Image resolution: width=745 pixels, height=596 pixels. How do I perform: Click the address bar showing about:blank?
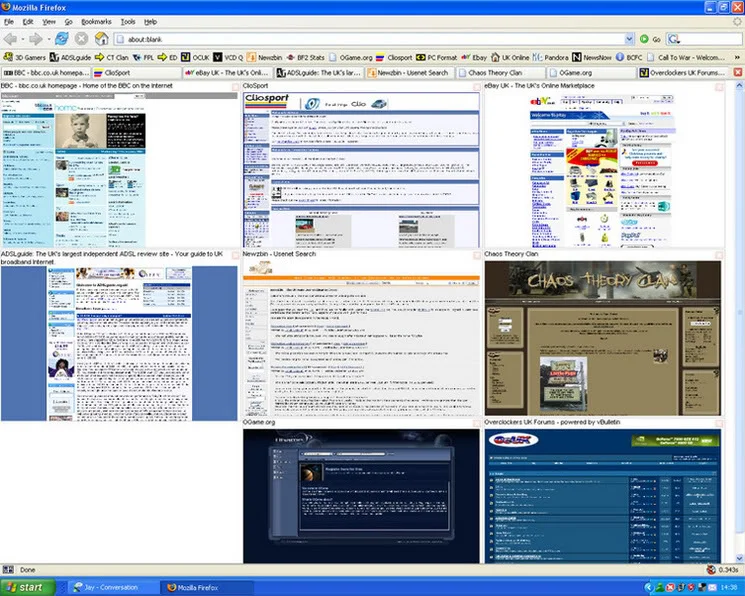click(369, 39)
